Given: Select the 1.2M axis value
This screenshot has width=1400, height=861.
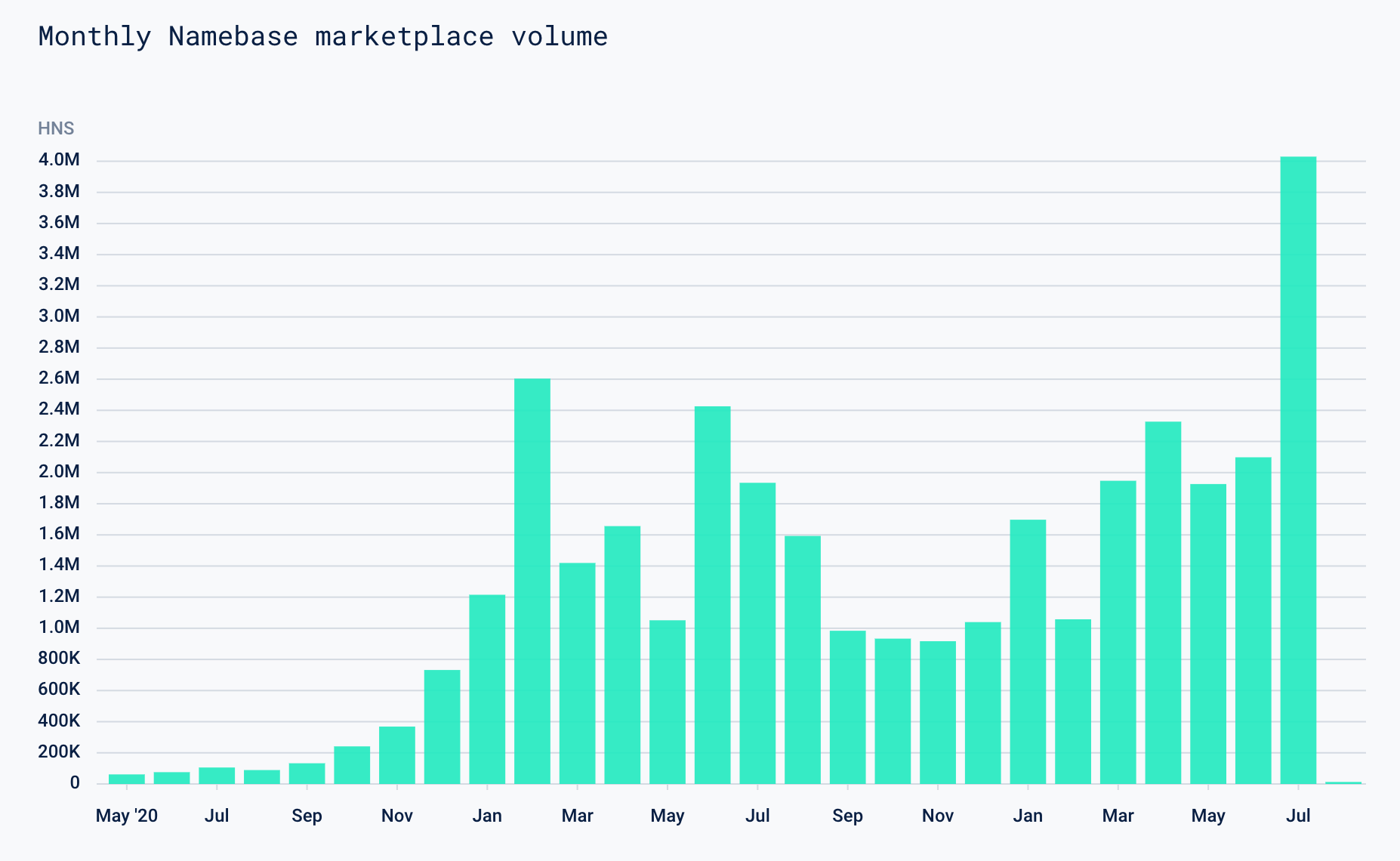Looking at the screenshot, I should (59, 596).
